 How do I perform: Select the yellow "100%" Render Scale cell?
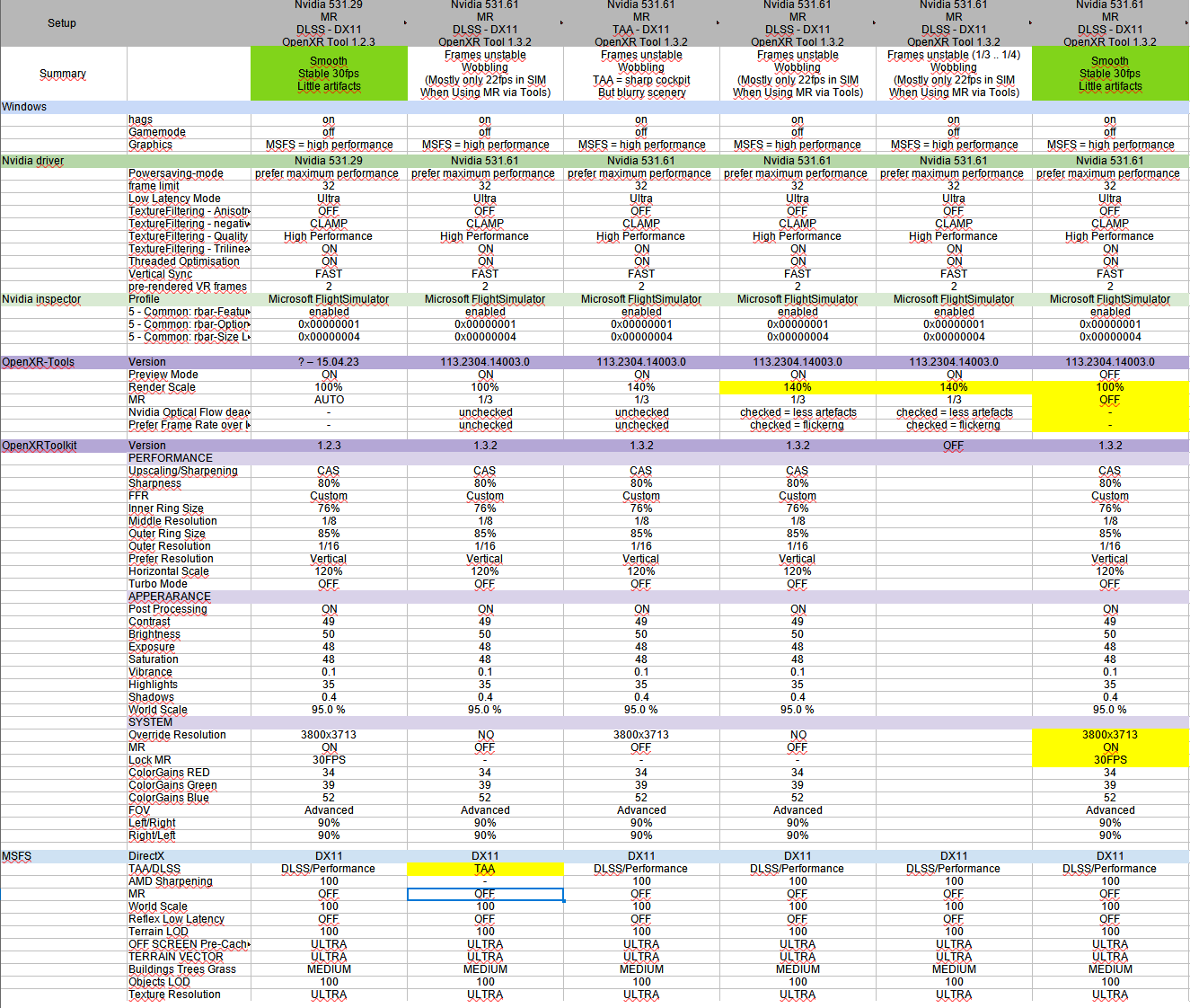[x=1110, y=387]
